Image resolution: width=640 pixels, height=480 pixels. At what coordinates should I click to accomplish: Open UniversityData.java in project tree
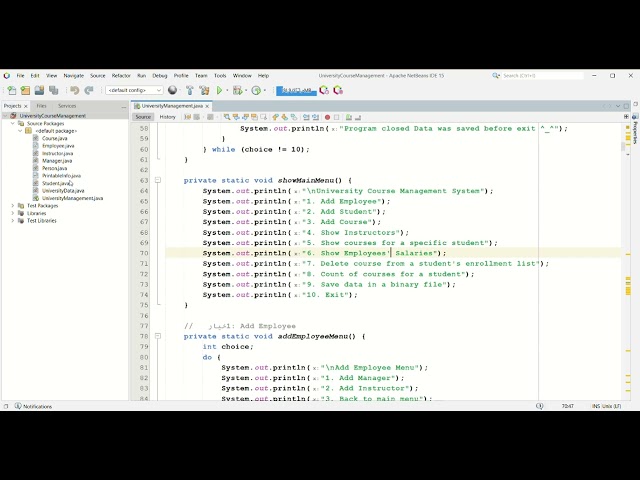[63, 191]
